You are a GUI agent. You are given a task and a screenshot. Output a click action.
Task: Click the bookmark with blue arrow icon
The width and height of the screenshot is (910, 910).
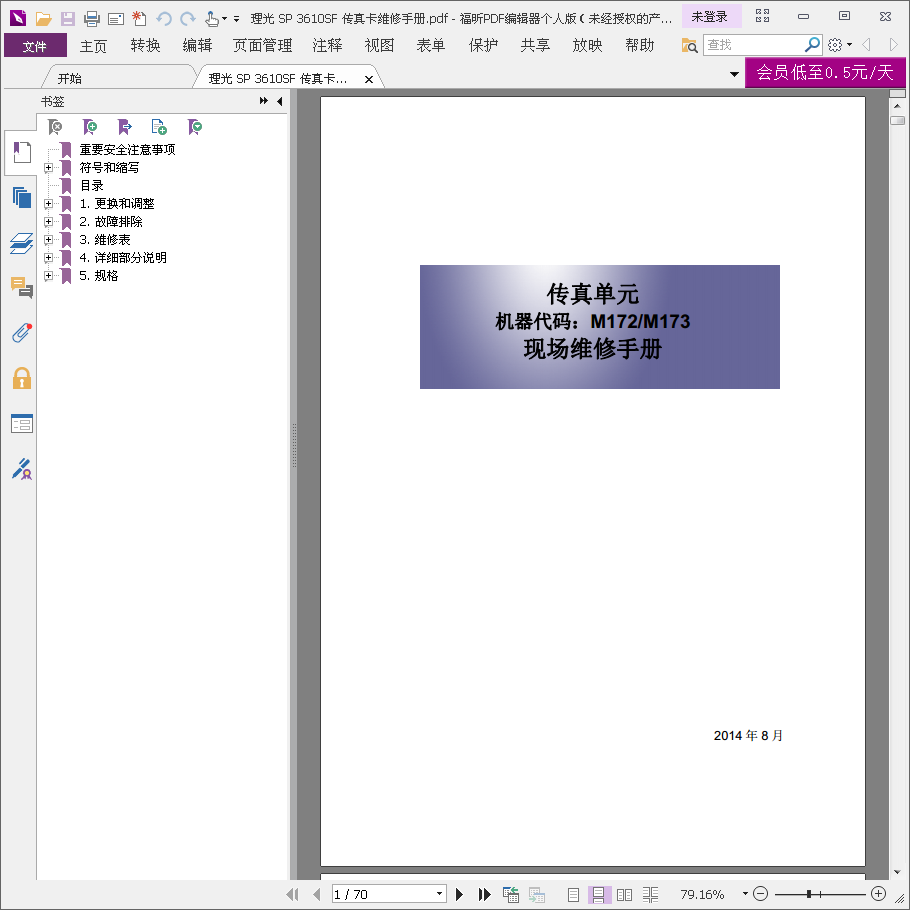(x=125, y=127)
